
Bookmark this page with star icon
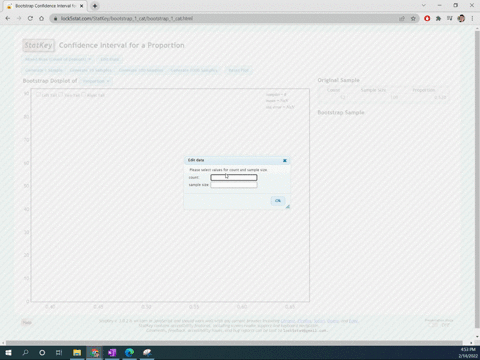point(413,18)
